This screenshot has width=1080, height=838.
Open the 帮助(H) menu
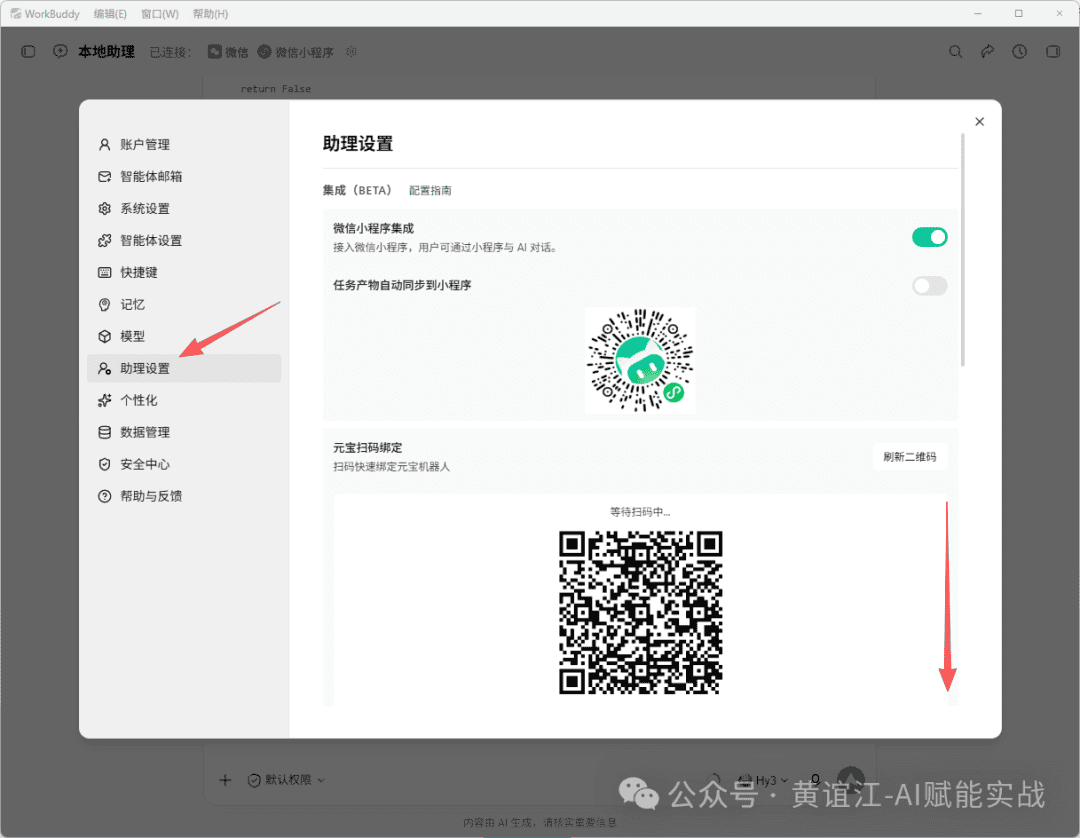coord(210,14)
